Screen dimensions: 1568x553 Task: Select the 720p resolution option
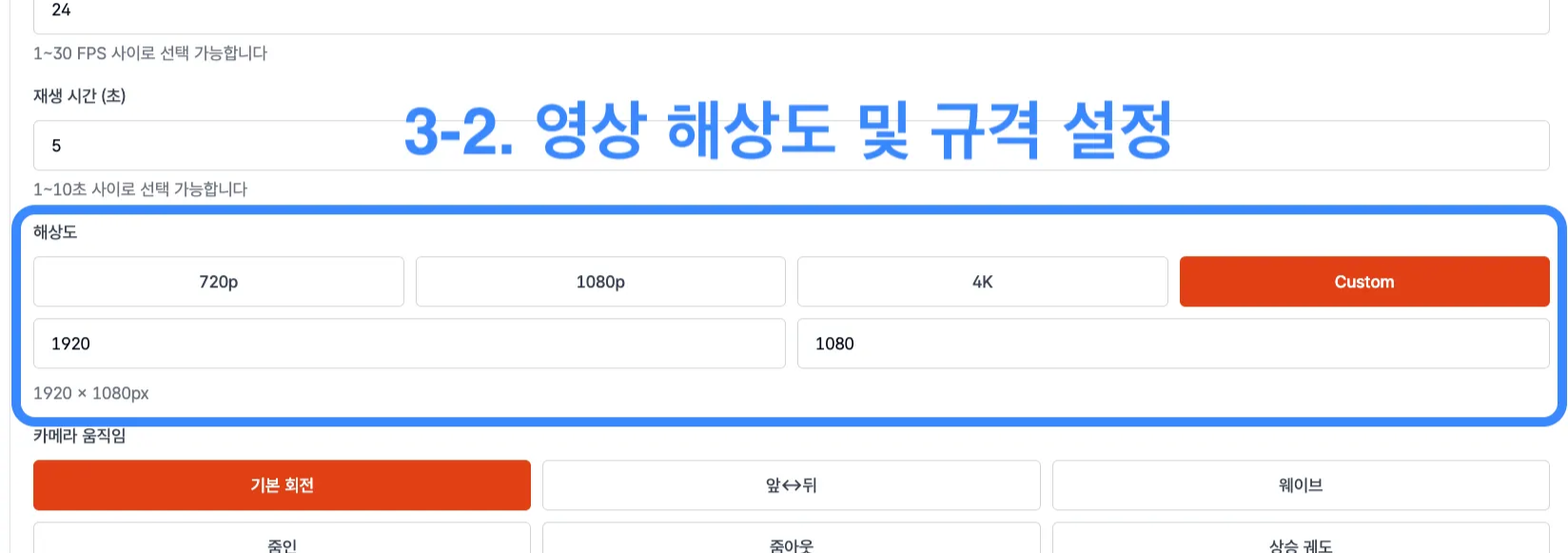219,282
